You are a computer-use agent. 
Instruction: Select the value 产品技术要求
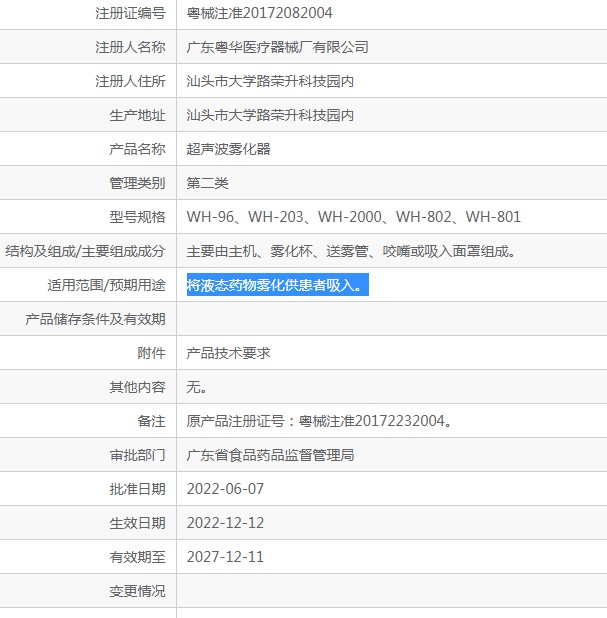click(x=229, y=353)
